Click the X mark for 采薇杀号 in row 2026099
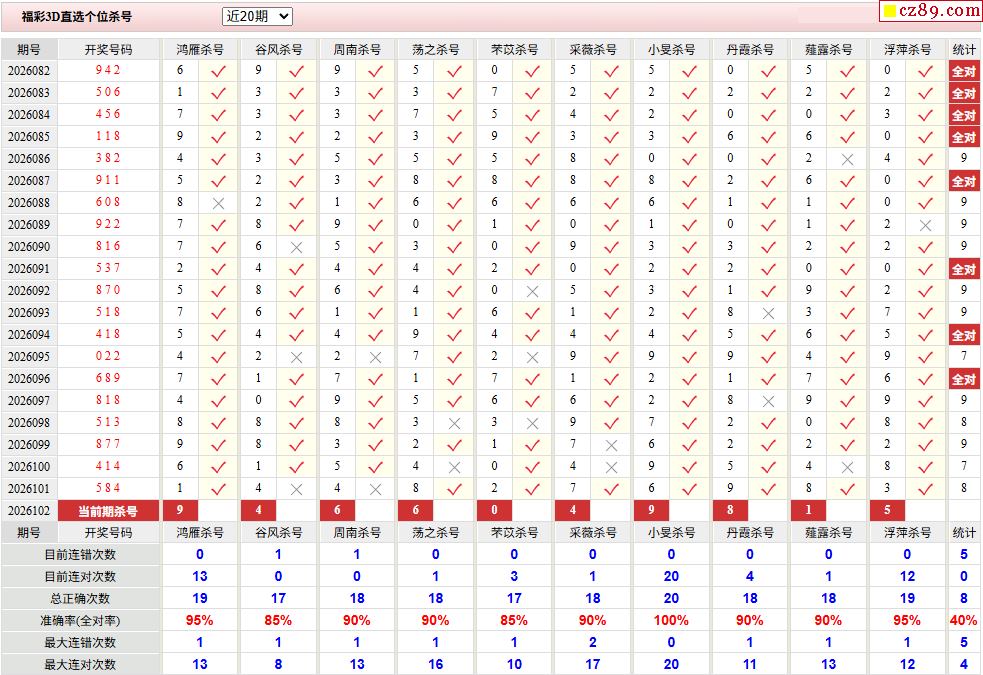 611,445
